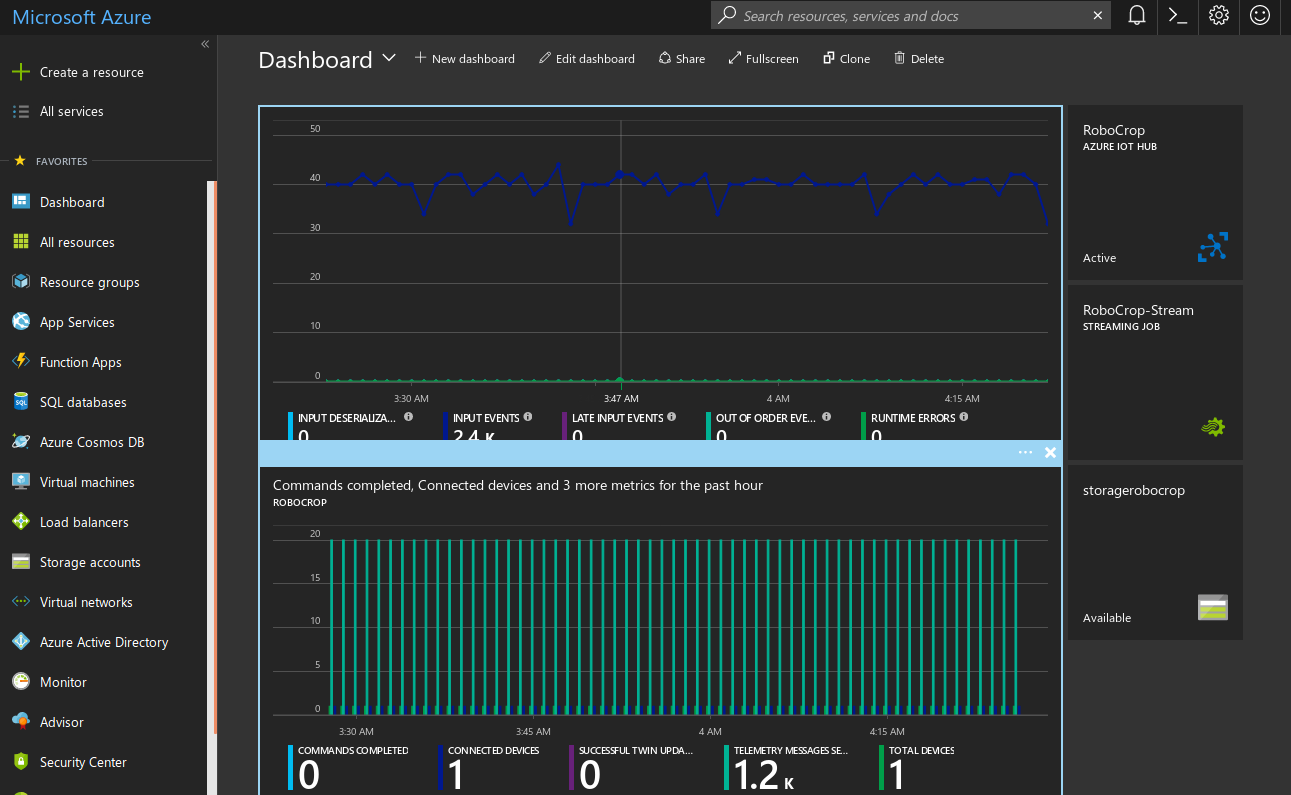
Task: Create a New dashboard
Action: pyautogui.click(x=465, y=59)
